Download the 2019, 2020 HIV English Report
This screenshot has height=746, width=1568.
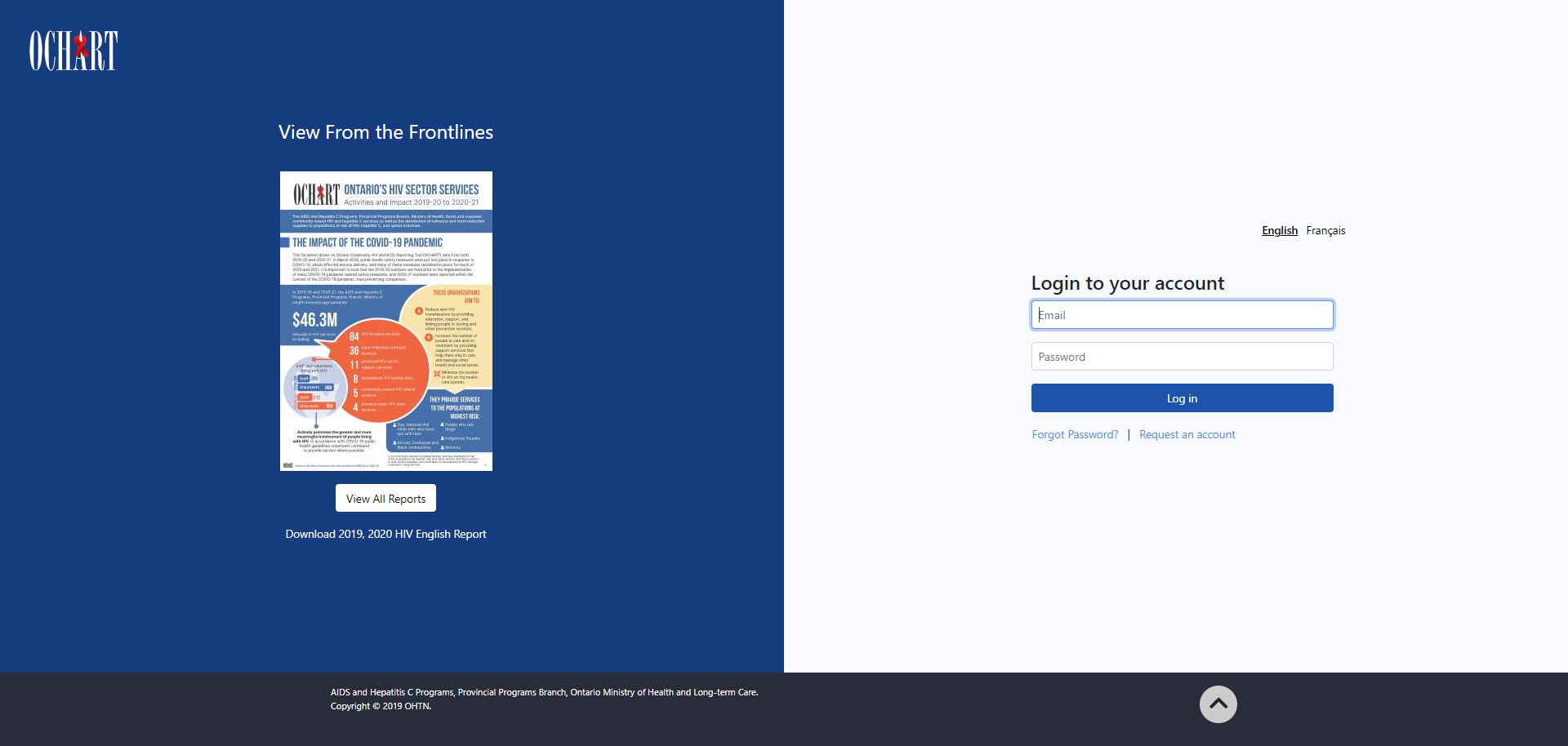click(x=385, y=534)
